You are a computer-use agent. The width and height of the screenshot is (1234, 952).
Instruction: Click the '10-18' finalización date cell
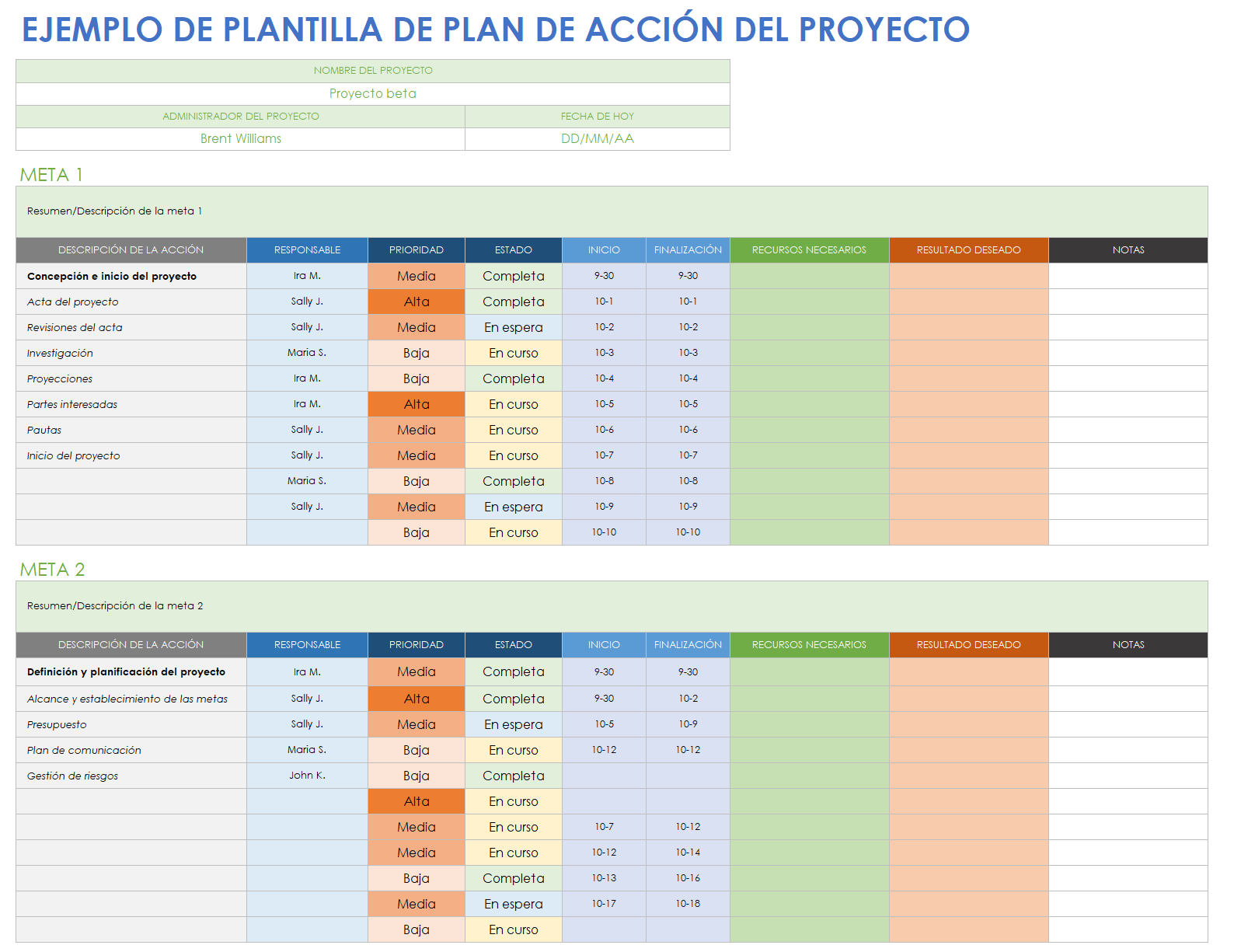pyautogui.click(x=688, y=904)
